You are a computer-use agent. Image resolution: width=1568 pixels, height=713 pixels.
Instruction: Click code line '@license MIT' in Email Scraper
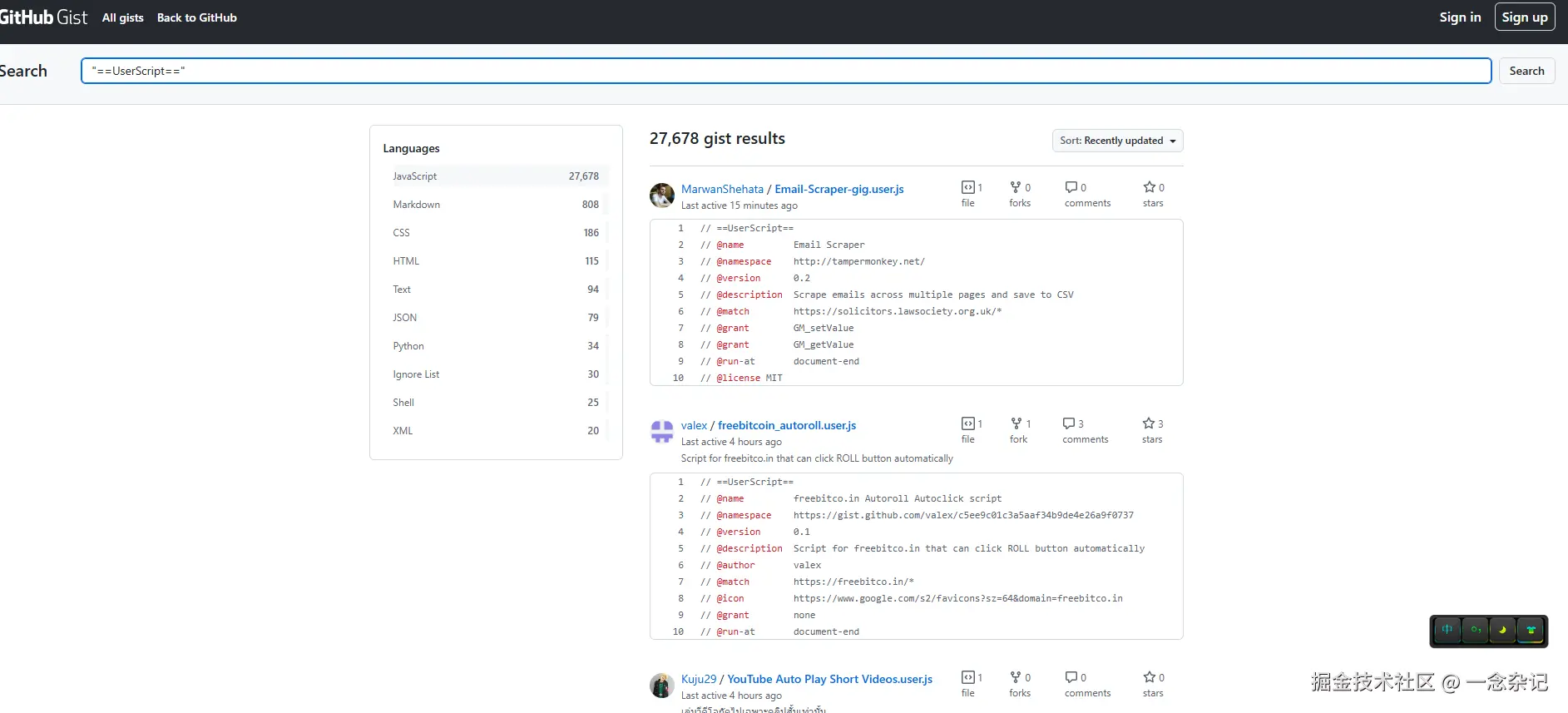pos(741,378)
